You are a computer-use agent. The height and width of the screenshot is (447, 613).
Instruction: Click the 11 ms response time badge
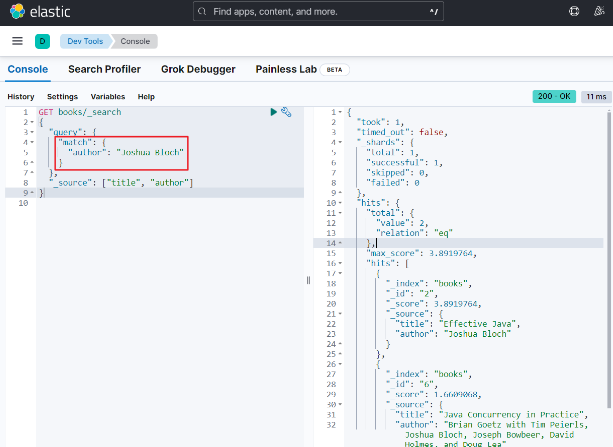click(x=596, y=97)
